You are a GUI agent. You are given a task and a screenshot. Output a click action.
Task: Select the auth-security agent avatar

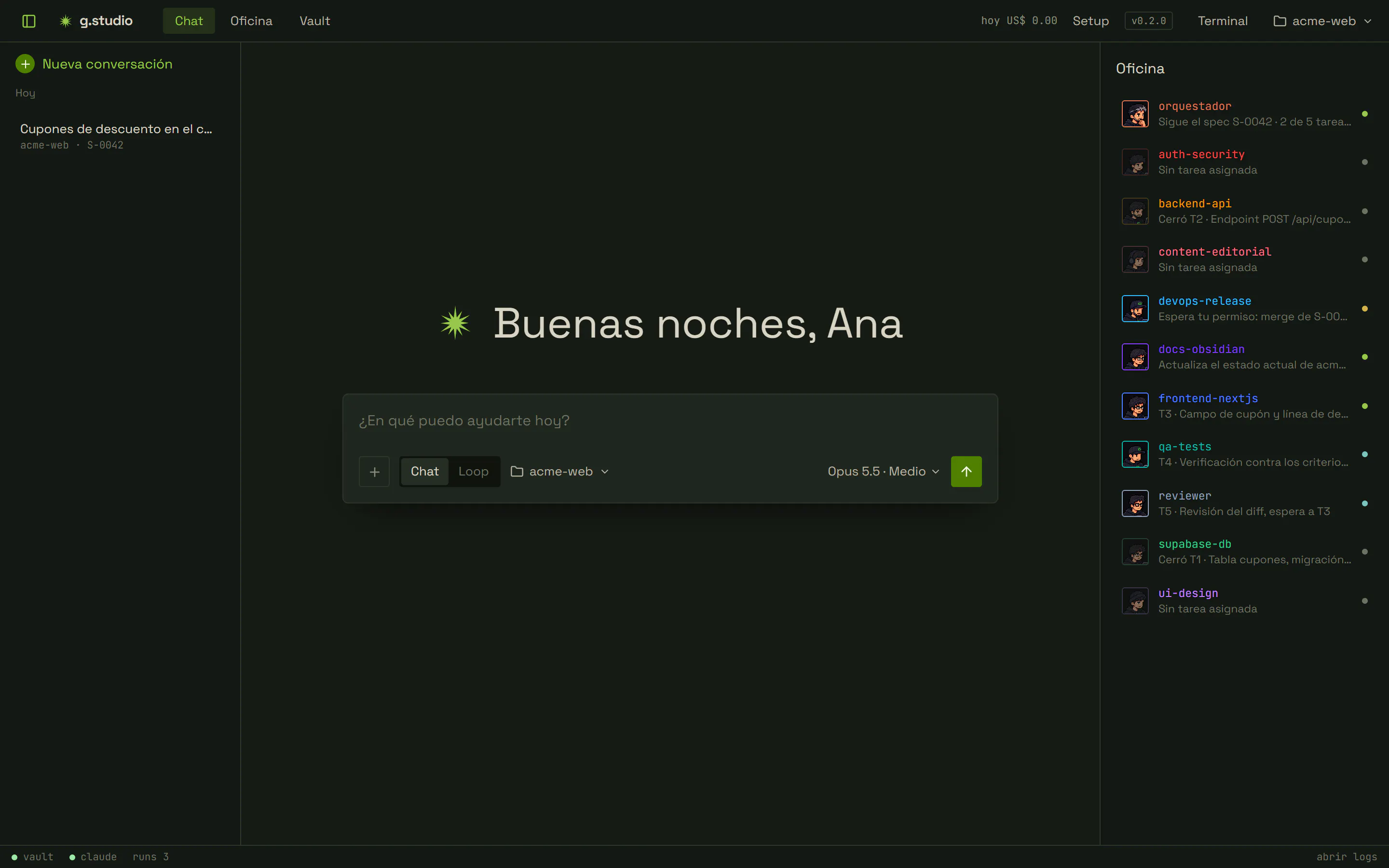[x=1135, y=162]
